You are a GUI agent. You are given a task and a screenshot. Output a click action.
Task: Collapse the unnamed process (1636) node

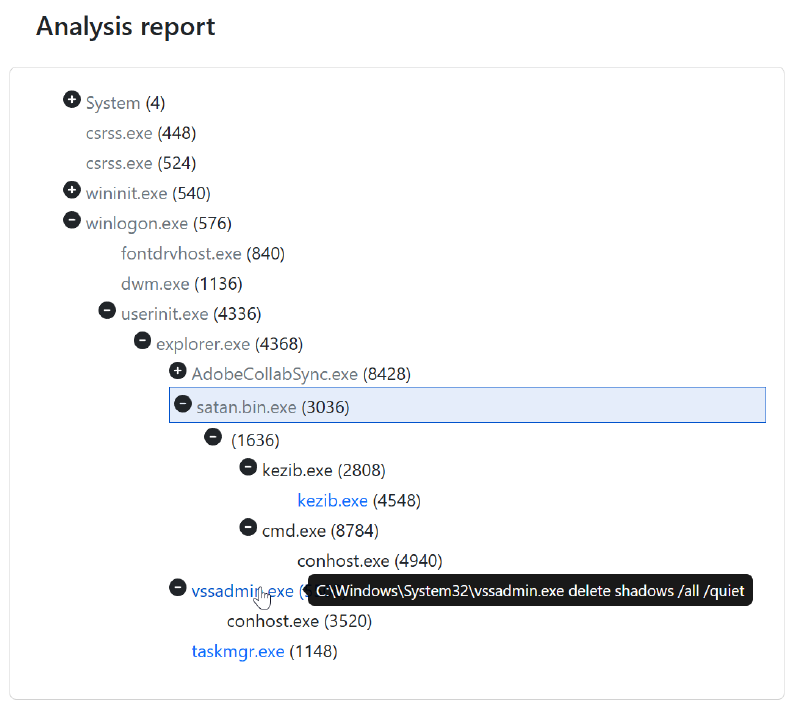tap(213, 437)
